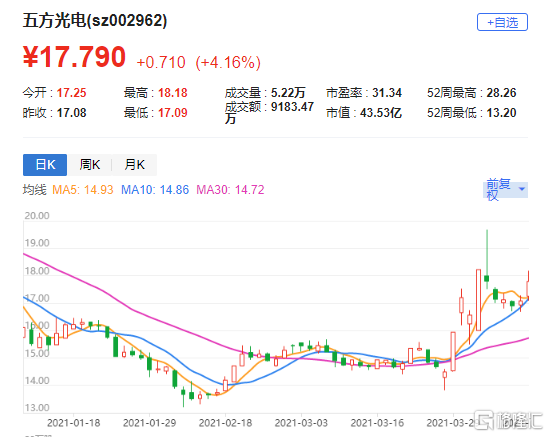The height and width of the screenshot is (437, 549).
Task: Select the price change +0.710
Action: point(161,63)
